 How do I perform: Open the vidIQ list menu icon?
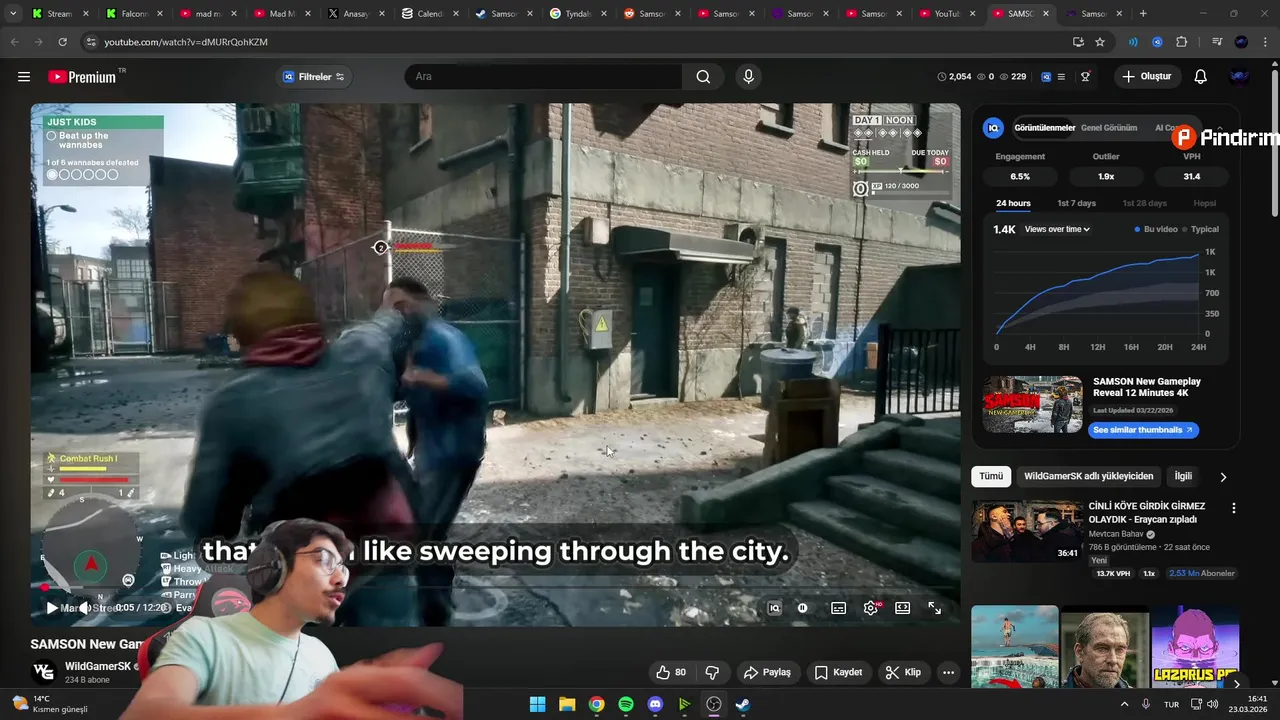pos(1062,77)
